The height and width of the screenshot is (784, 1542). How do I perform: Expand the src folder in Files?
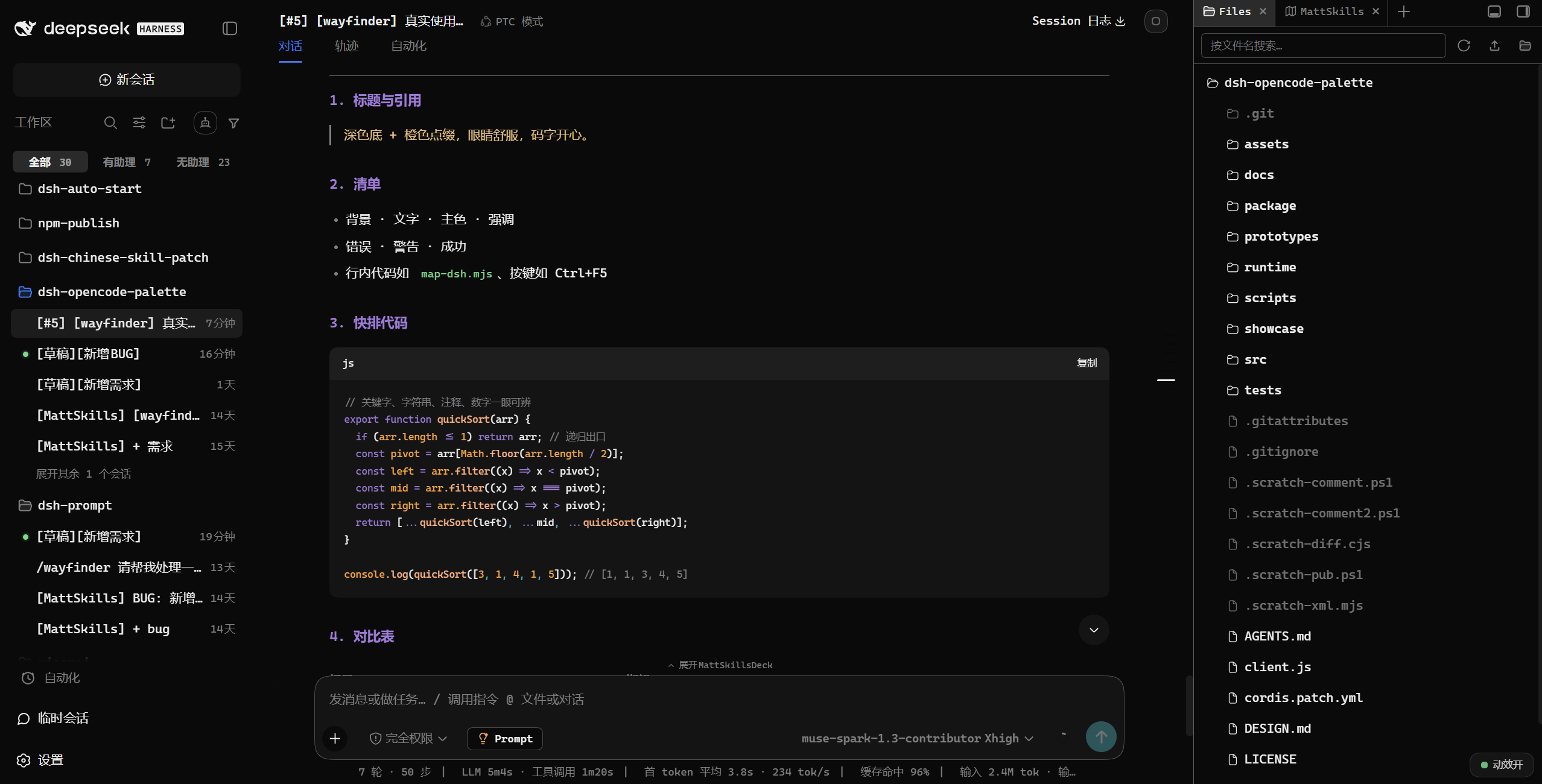(x=1255, y=359)
